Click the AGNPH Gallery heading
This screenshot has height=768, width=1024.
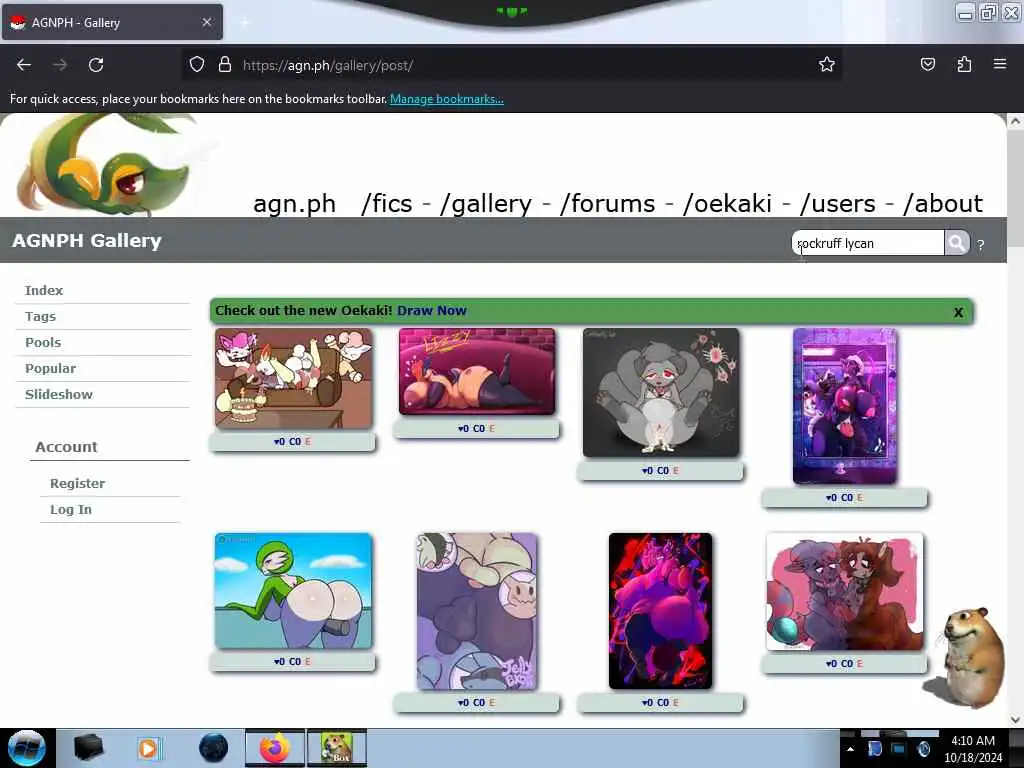click(x=87, y=240)
